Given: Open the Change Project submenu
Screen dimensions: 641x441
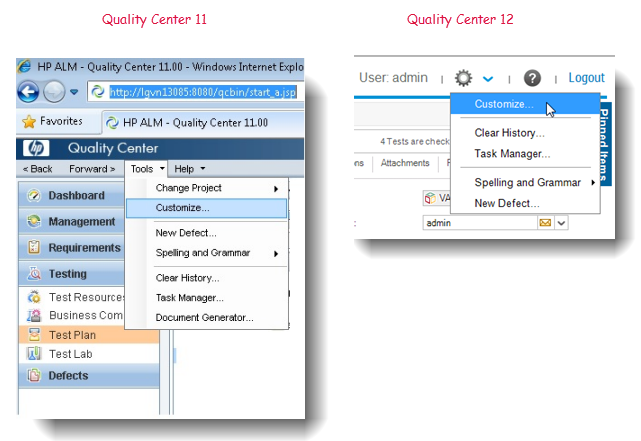Looking at the screenshot, I should point(206,188).
